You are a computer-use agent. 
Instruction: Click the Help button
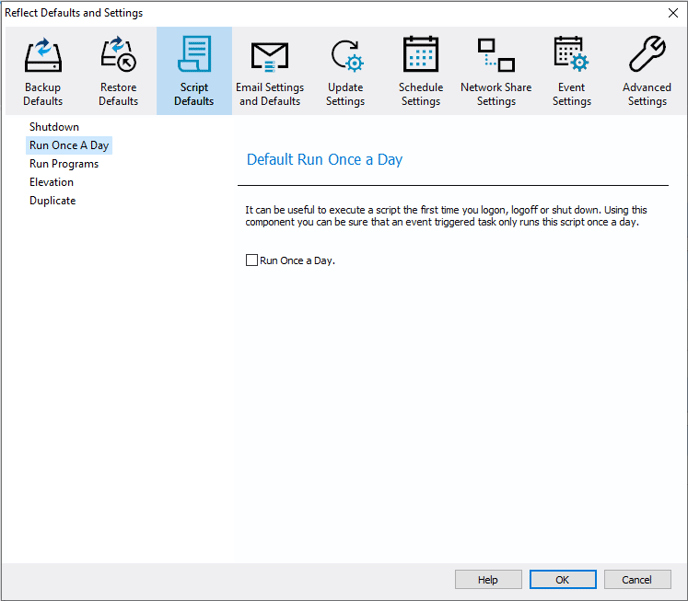(x=488, y=580)
